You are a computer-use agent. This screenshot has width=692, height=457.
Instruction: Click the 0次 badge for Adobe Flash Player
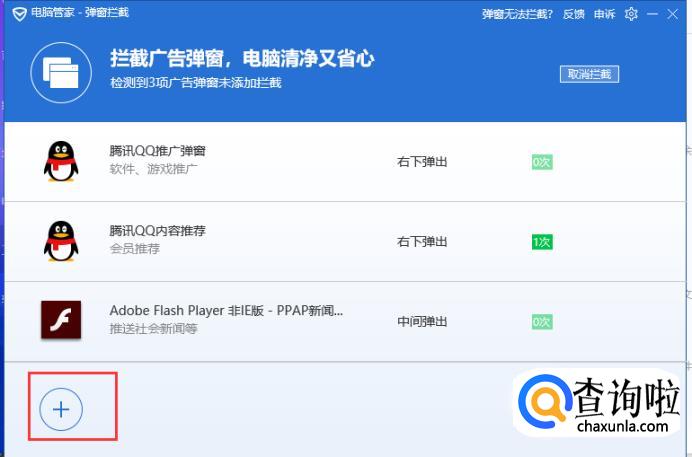pos(542,322)
